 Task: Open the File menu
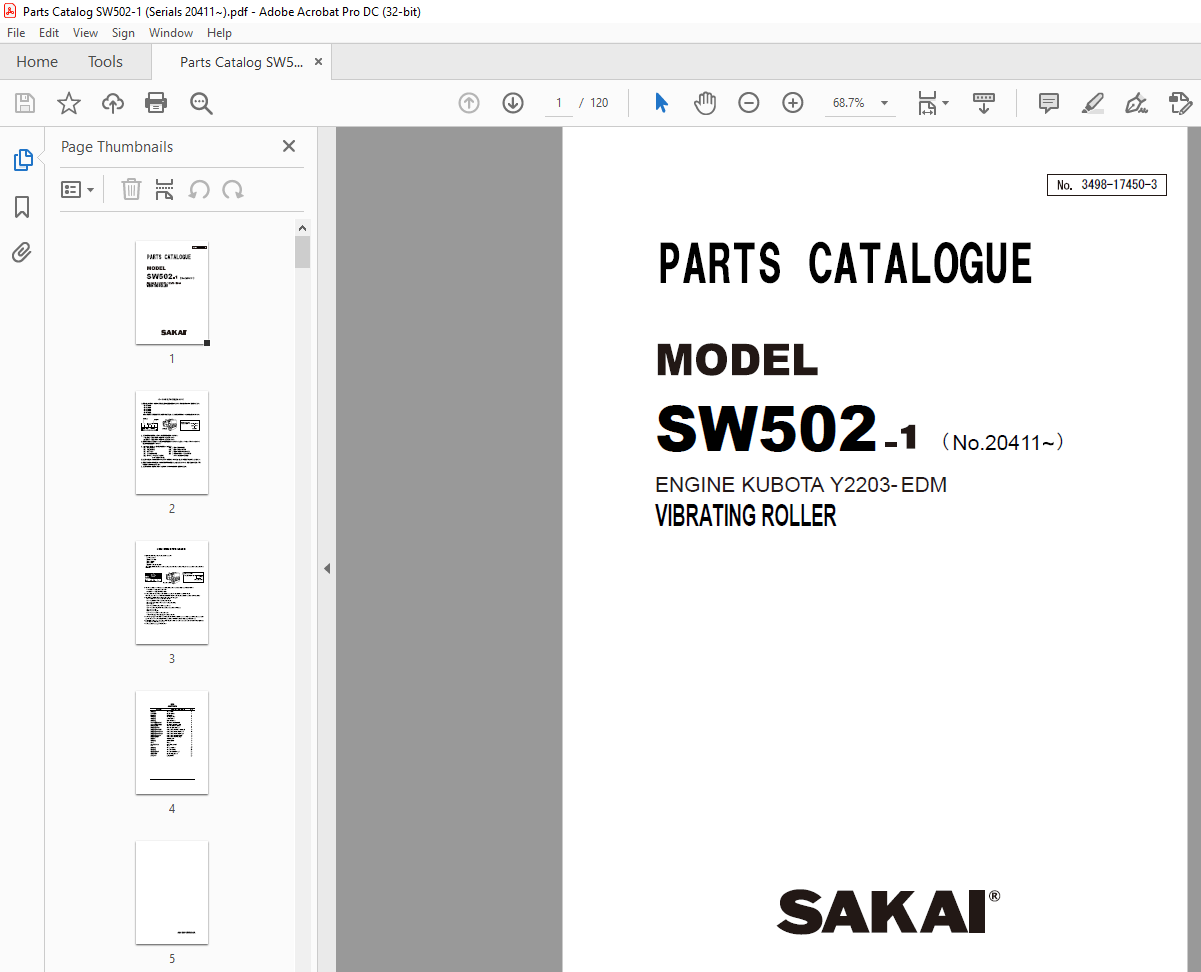16,33
